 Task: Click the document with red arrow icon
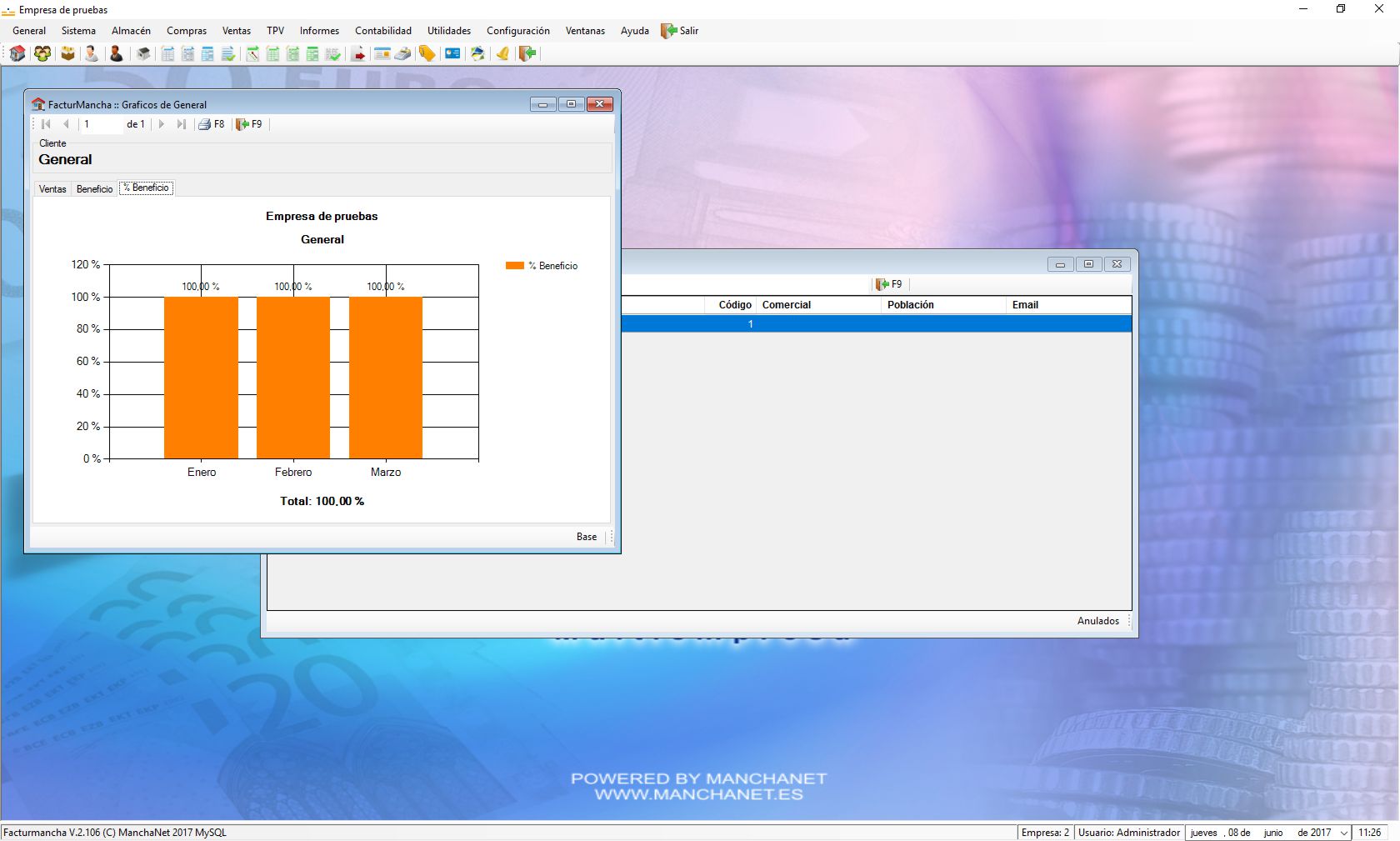[x=358, y=54]
